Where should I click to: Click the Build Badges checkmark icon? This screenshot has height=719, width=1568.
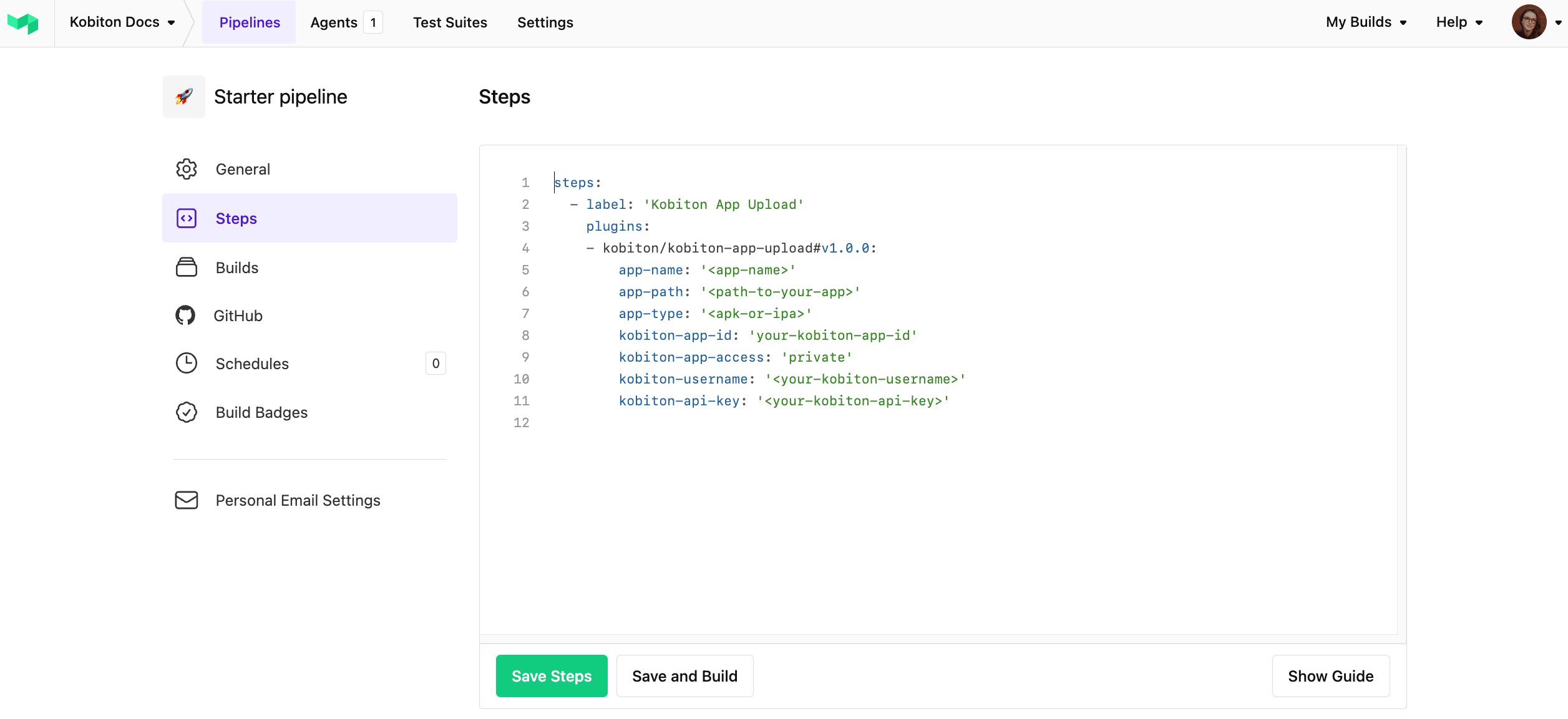pyautogui.click(x=187, y=412)
